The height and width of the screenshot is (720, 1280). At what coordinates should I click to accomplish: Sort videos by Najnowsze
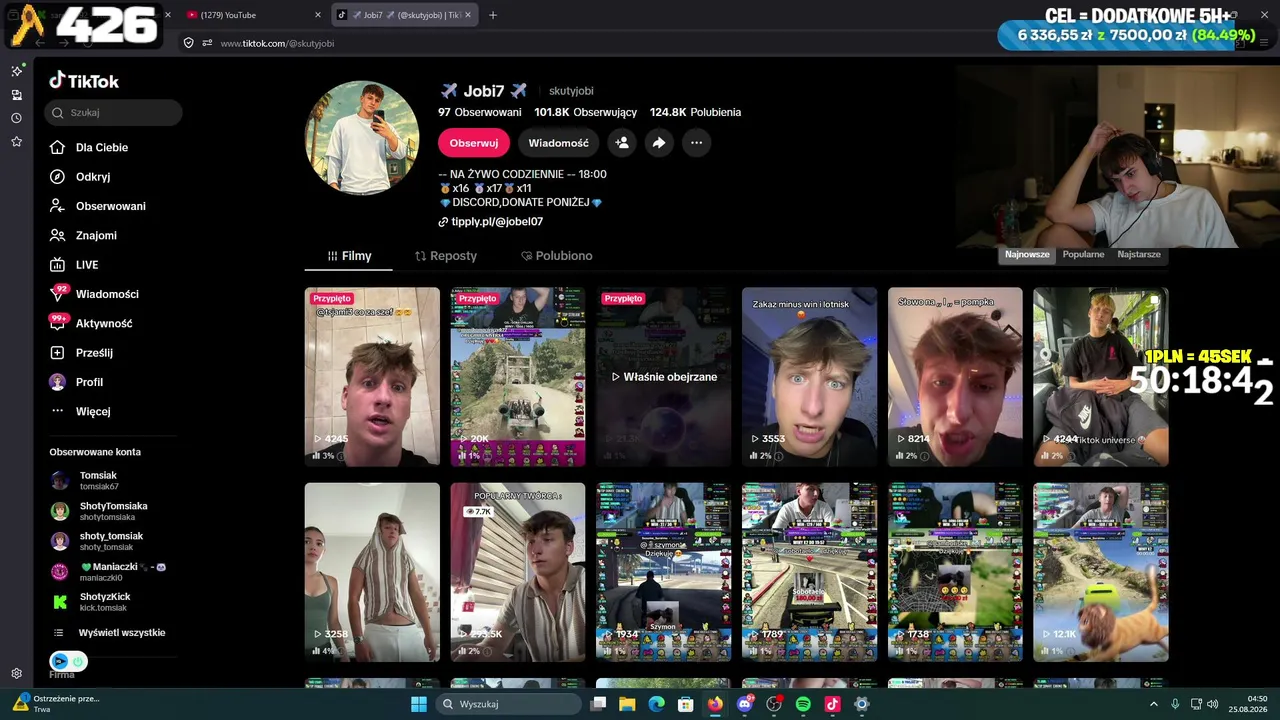coord(1027,254)
